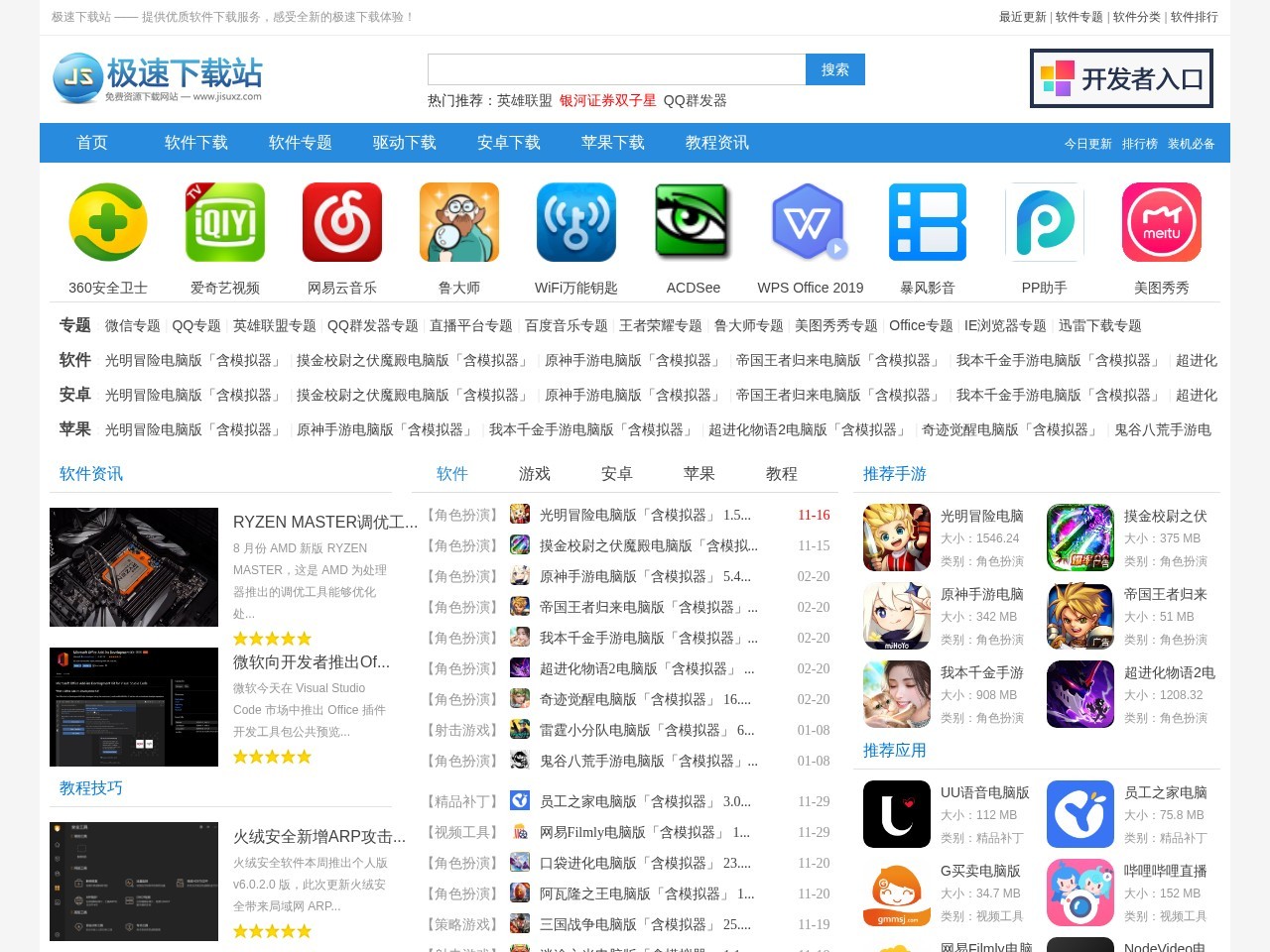The height and width of the screenshot is (952, 1270).
Task: Click inside the search input box
Action: [x=615, y=69]
